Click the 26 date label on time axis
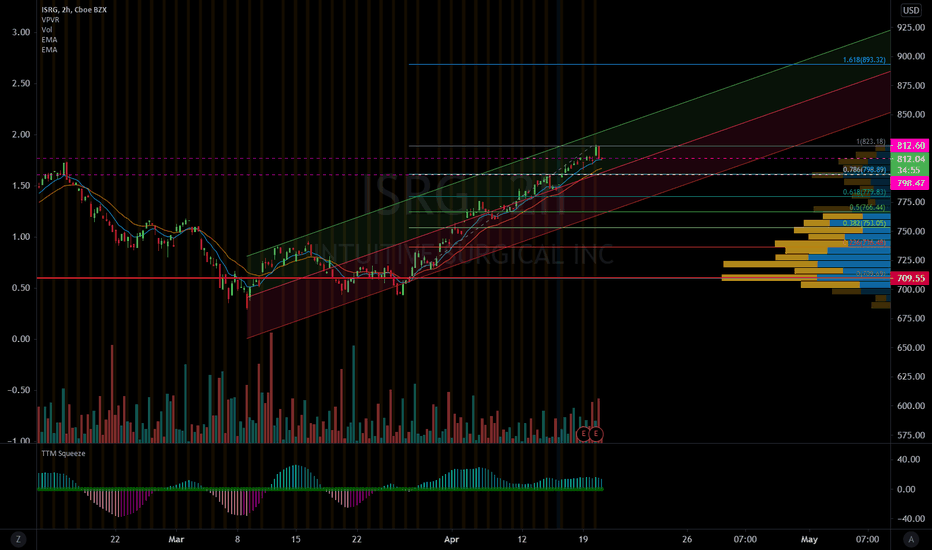This screenshot has height=550, width=932. click(687, 539)
